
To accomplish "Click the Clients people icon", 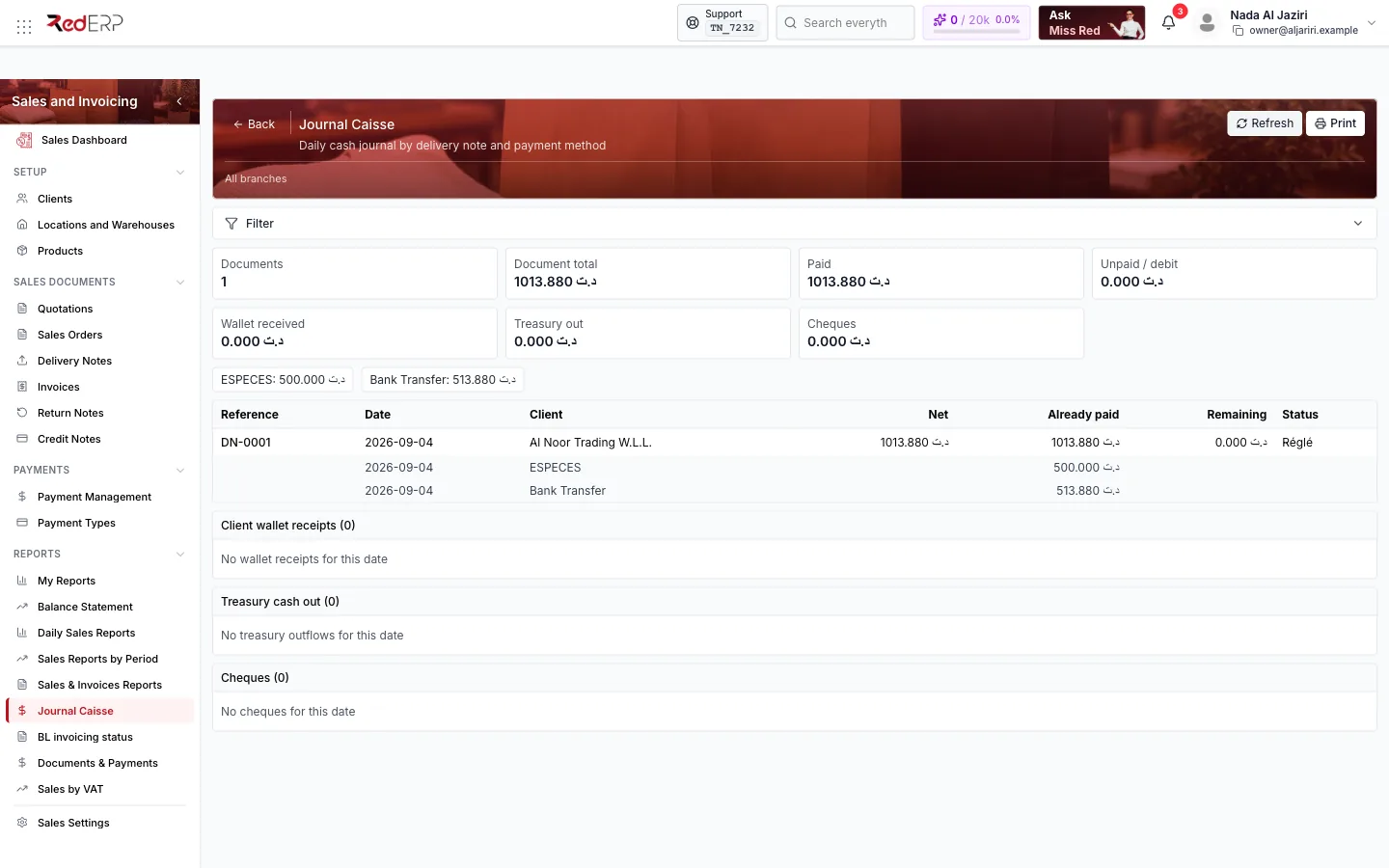I will click(22, 199).
